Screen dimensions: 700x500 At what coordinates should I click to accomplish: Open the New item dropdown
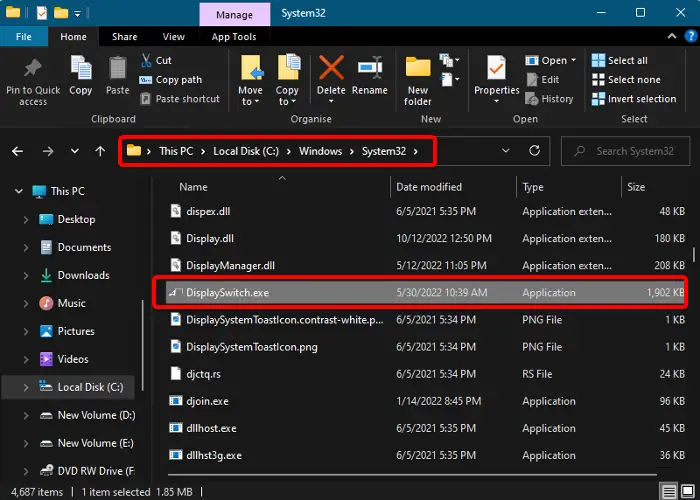449,60
